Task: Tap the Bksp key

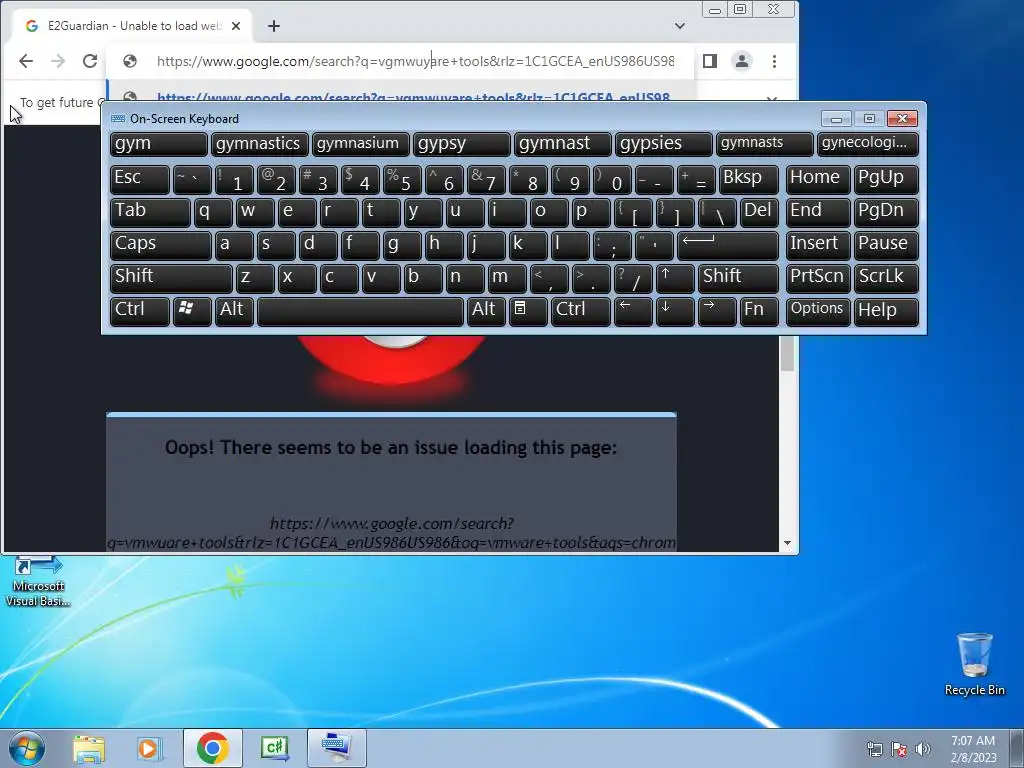Action: [748, 179]
